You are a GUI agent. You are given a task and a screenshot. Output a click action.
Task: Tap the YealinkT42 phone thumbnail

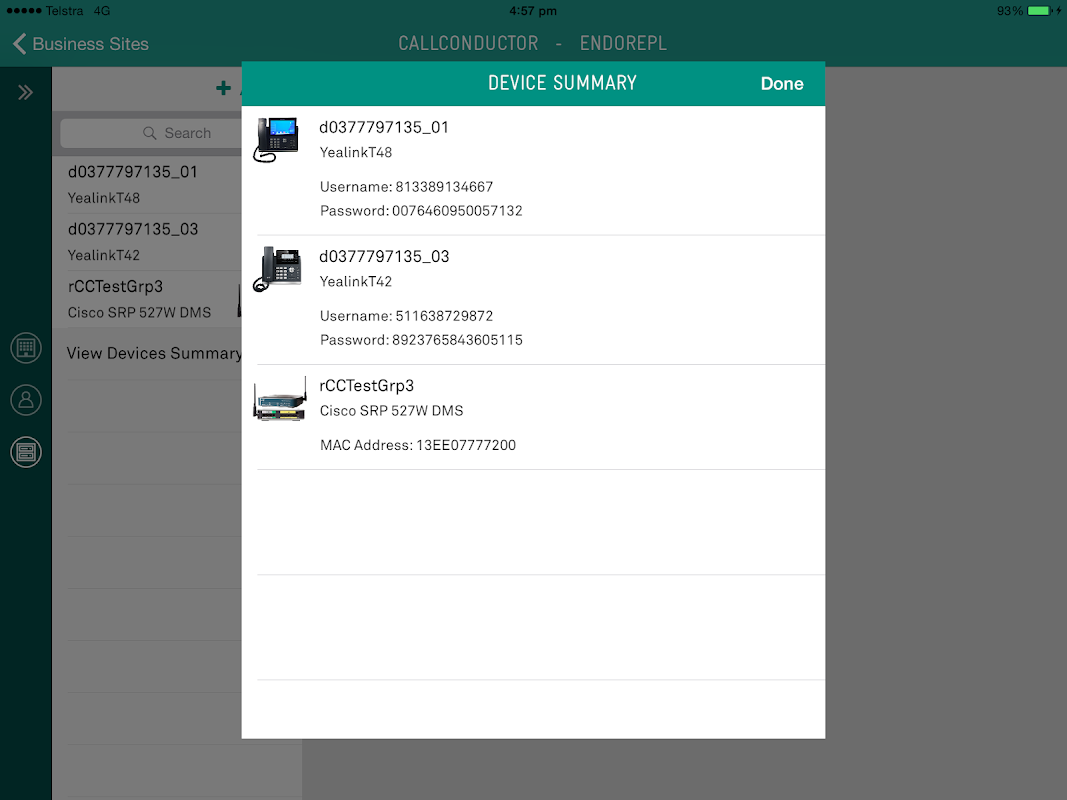click(x=277, y=269)
